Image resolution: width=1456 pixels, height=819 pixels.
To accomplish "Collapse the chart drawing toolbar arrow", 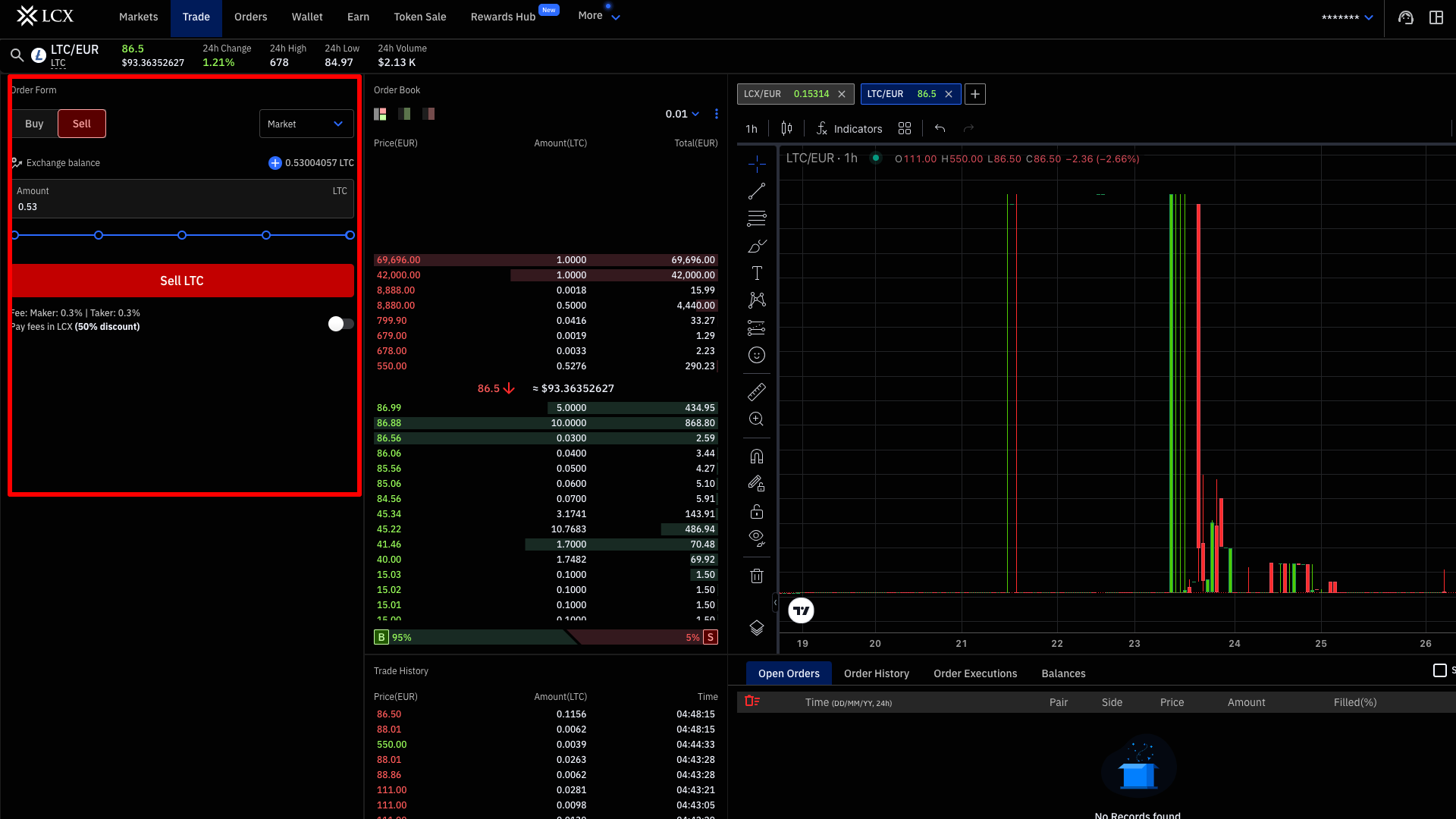I will pos(775,603).
